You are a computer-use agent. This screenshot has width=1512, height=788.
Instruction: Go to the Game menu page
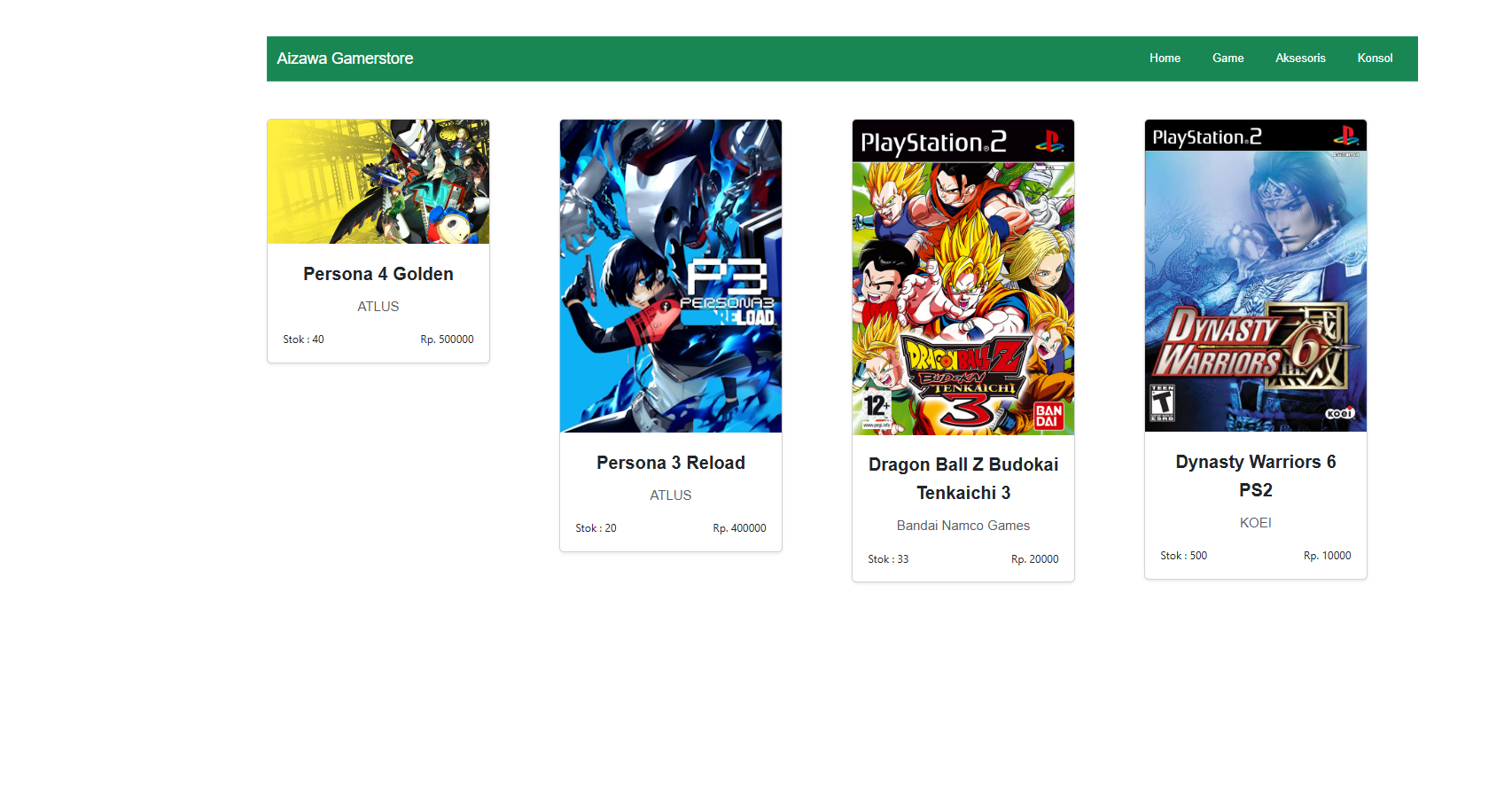[1228, 59]
